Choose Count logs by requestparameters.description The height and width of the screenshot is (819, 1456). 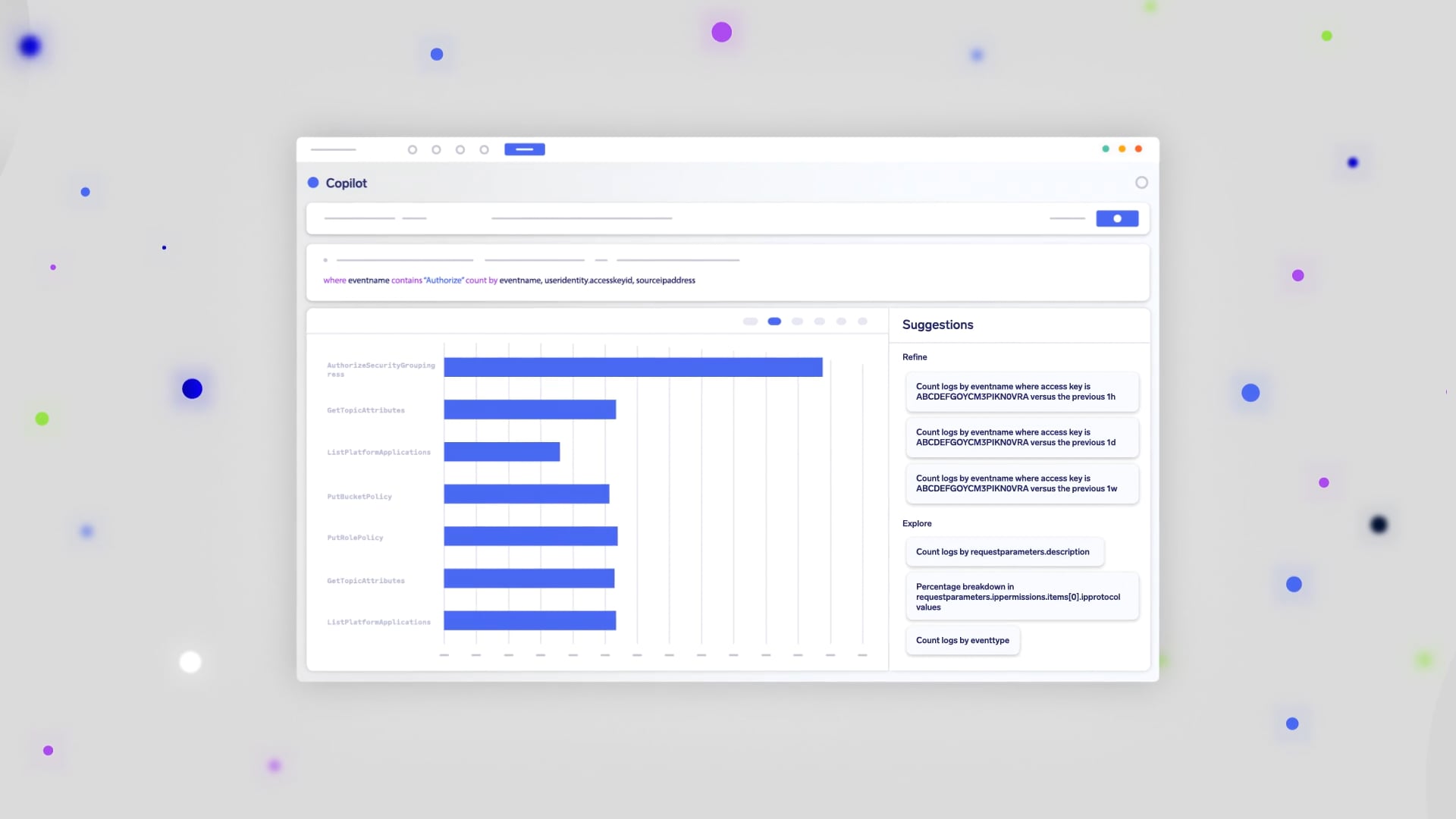tap(1003, 552)
